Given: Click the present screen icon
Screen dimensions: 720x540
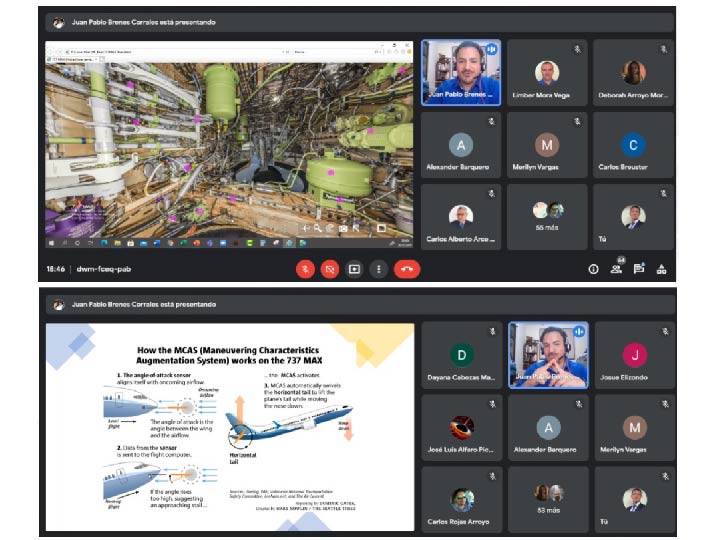Looking at the screenshot, I should click(354, 269).
